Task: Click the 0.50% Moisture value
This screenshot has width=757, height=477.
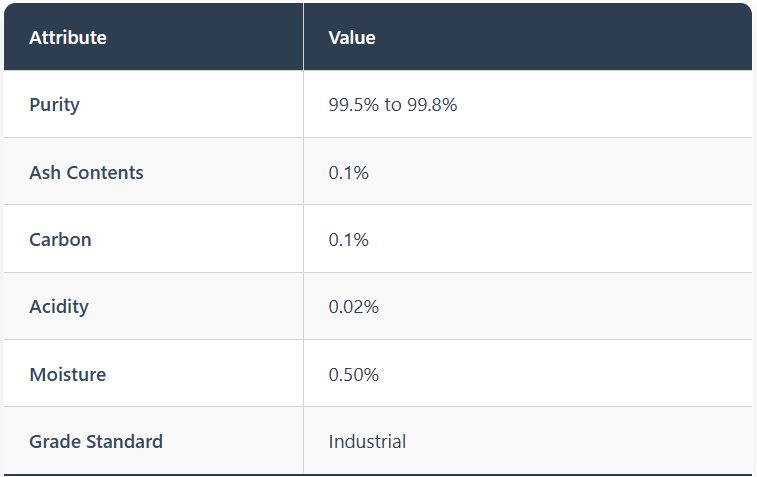Action: pyautogui.click(x=353, y=375)
